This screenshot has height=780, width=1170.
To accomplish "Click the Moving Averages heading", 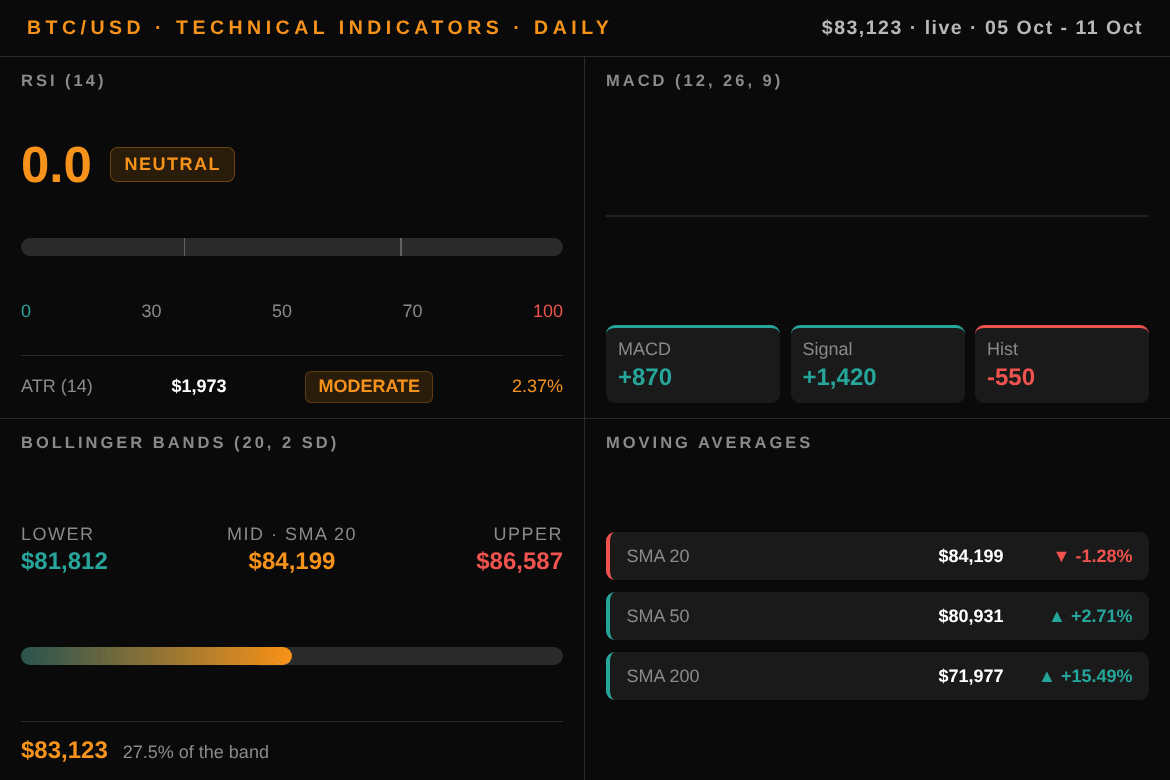I will pyautogui.click(x=709, y=443).
